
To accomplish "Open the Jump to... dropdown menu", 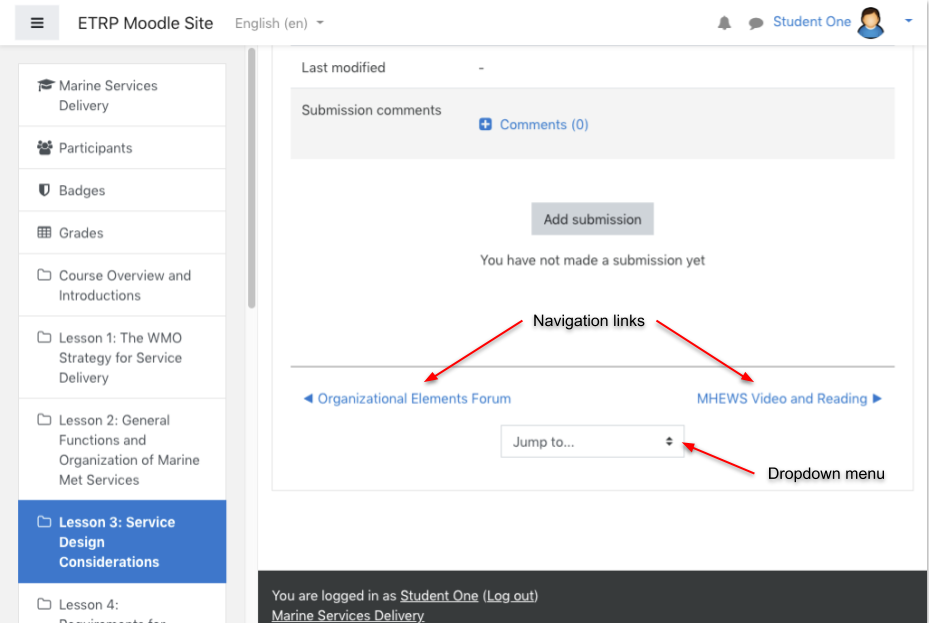I will click(x=592, y=441).
